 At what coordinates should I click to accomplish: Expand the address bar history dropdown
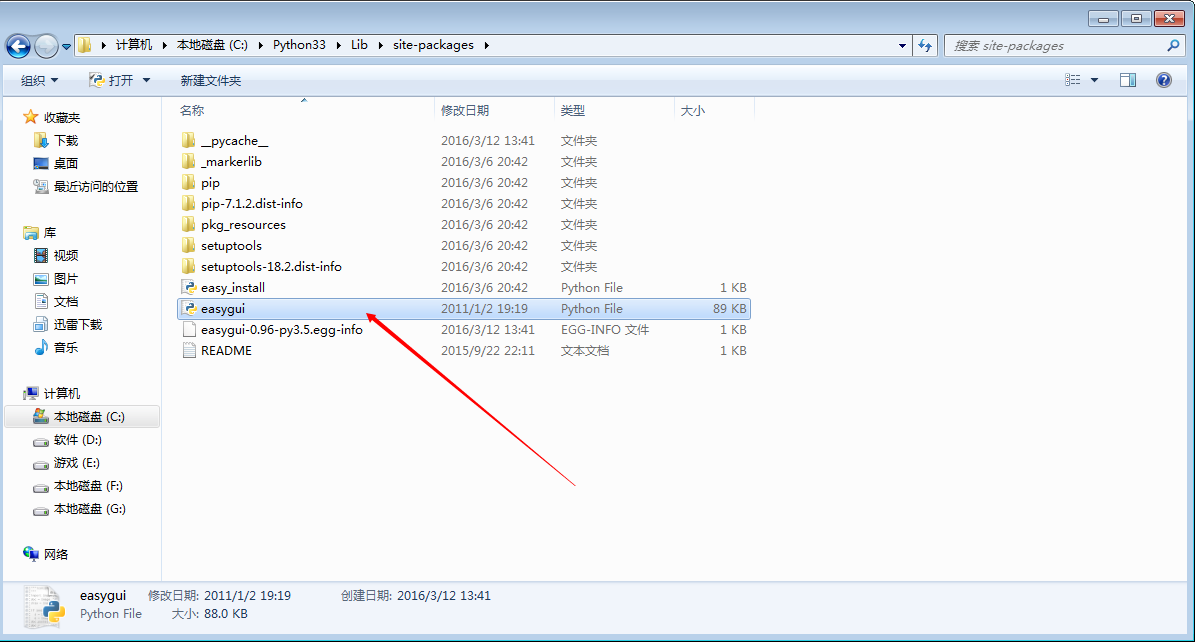pos(902,46)
